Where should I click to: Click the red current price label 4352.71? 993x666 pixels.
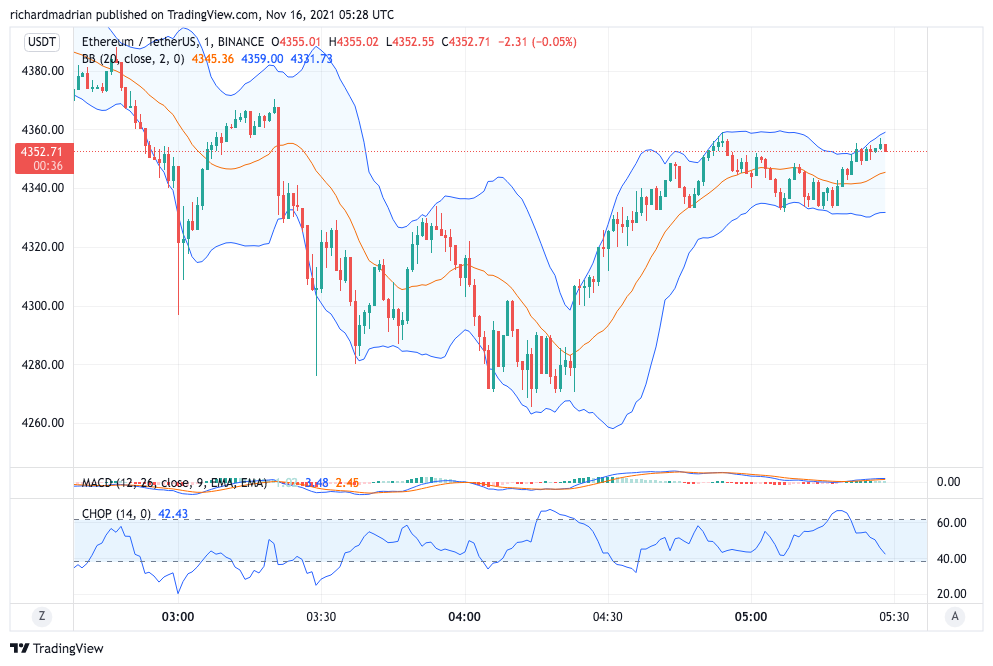tap(41, 157)
